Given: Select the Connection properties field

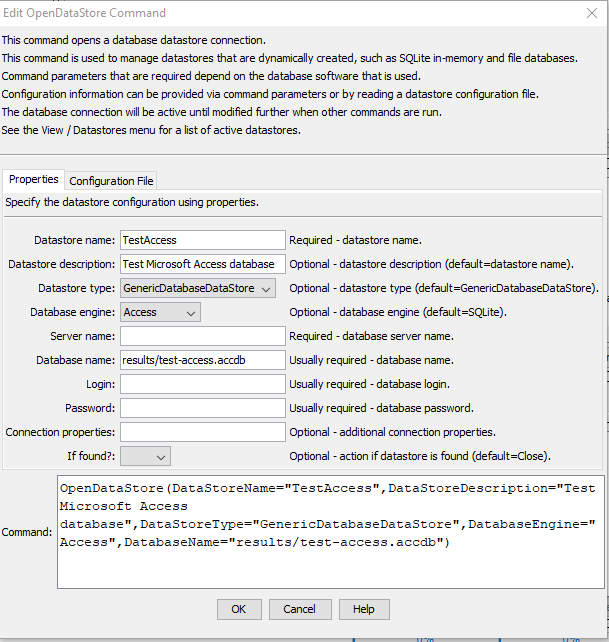Looking at the screenshot, I should [x=203, y=432].
